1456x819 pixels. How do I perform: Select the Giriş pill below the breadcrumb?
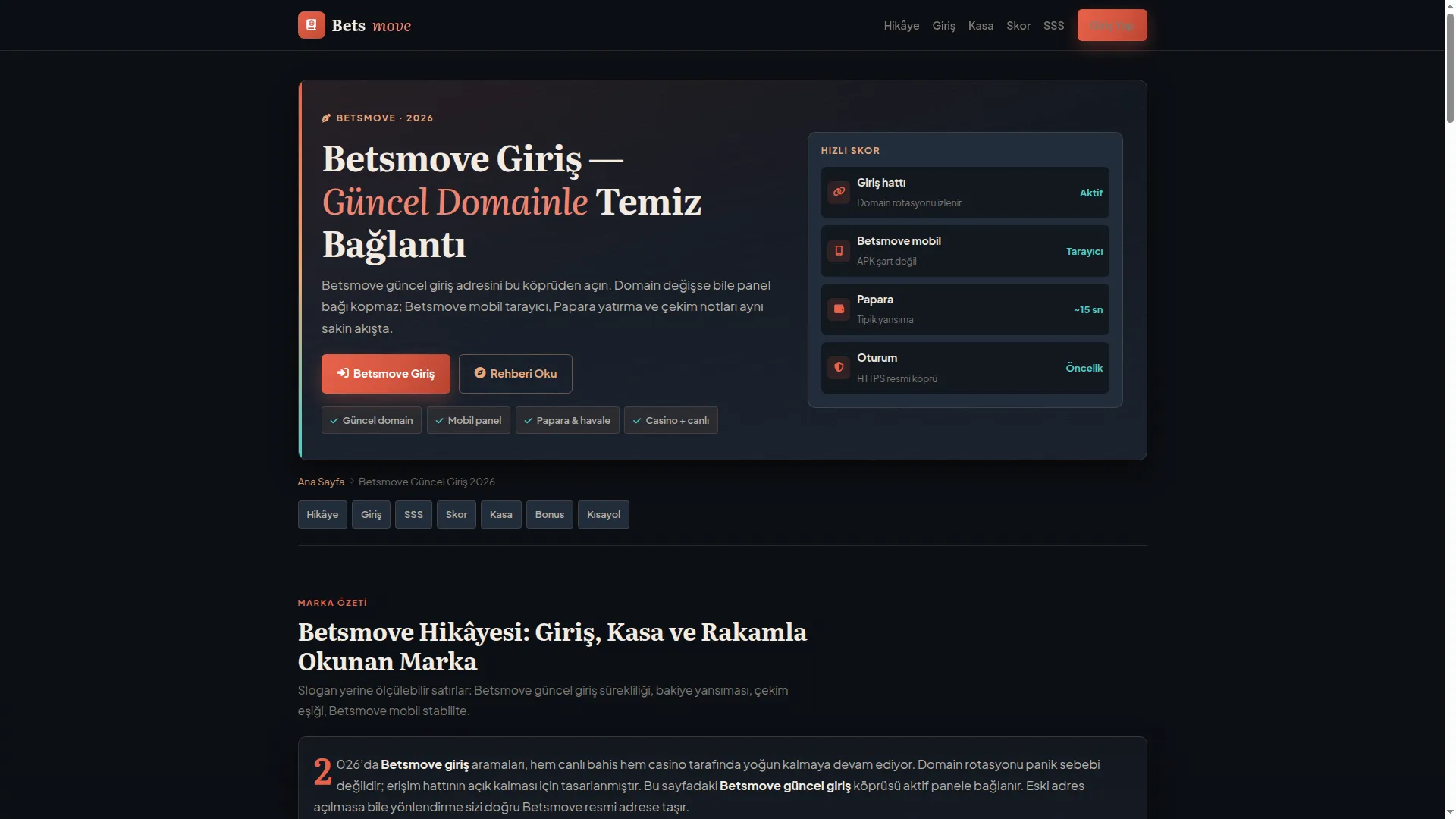(x=371, y=515)
